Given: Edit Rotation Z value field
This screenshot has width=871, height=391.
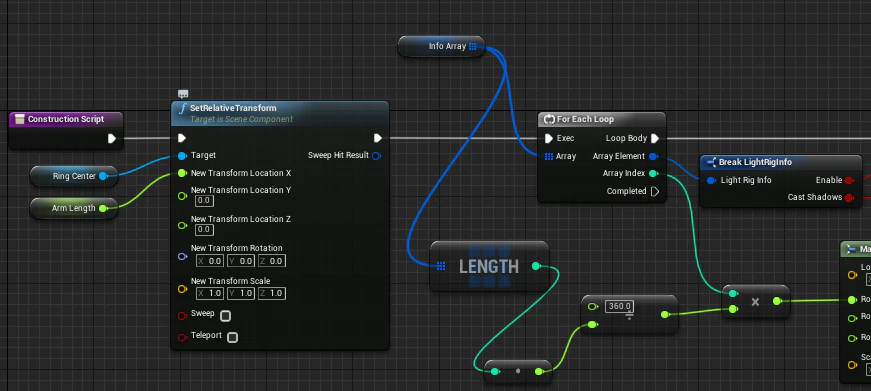Looking at the screenshot, I should pos(272,261).
